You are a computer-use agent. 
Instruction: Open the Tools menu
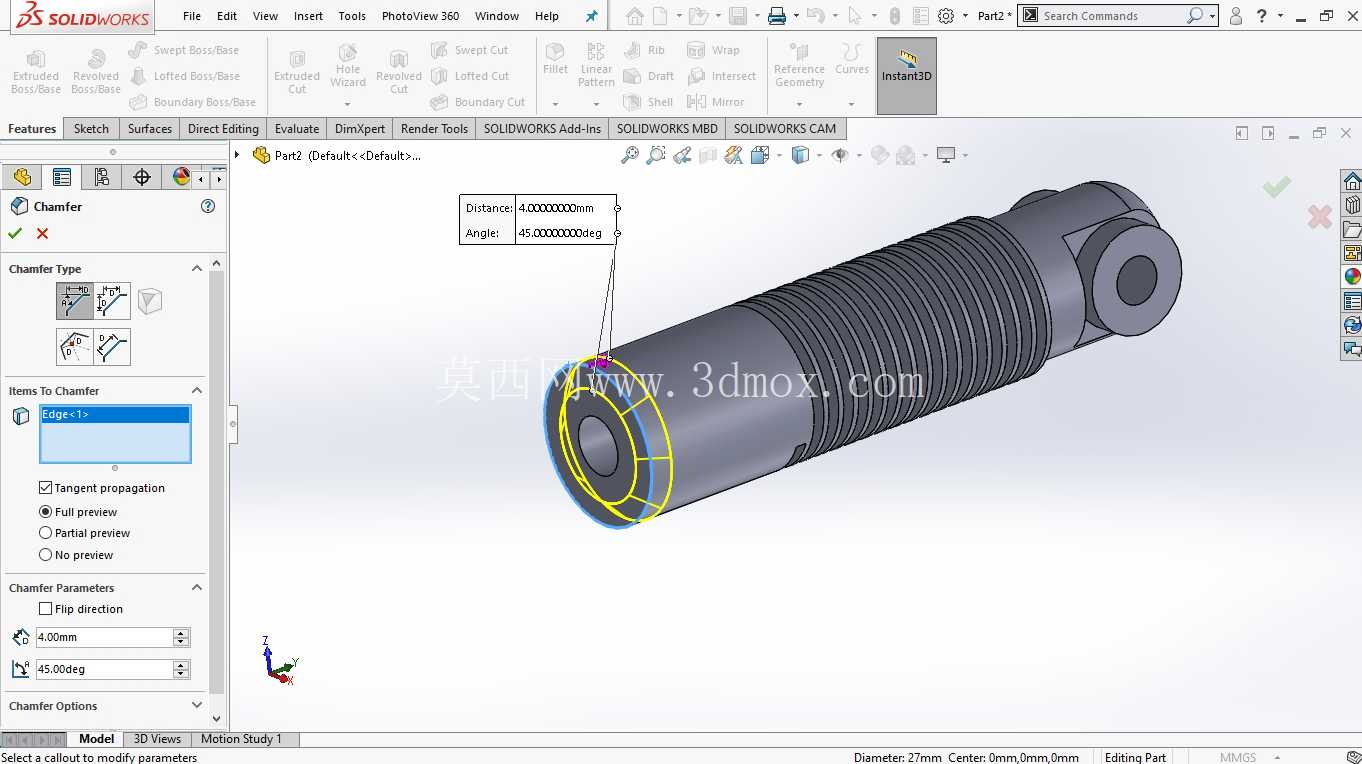coord(352,16)
